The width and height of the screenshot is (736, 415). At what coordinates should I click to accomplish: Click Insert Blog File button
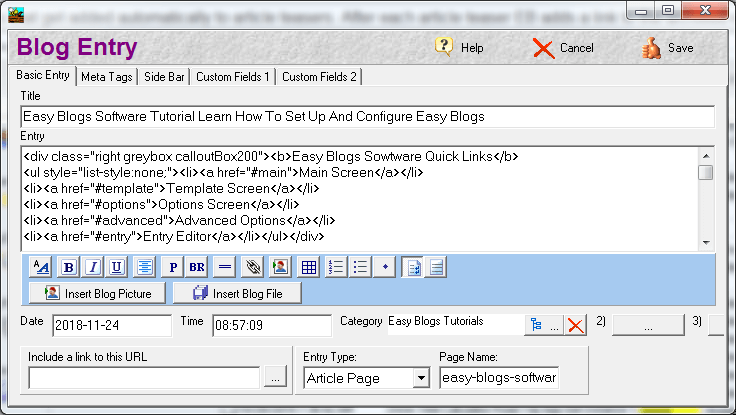pyautogui.click(x=237, y=293)
